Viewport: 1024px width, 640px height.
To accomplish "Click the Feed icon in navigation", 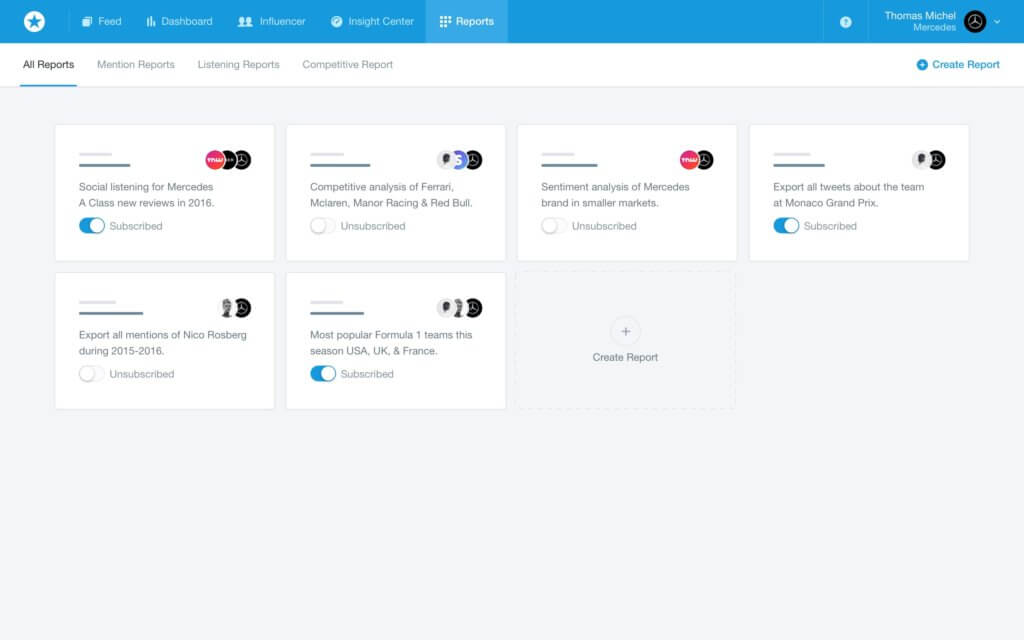I will (x=86, y=22).
